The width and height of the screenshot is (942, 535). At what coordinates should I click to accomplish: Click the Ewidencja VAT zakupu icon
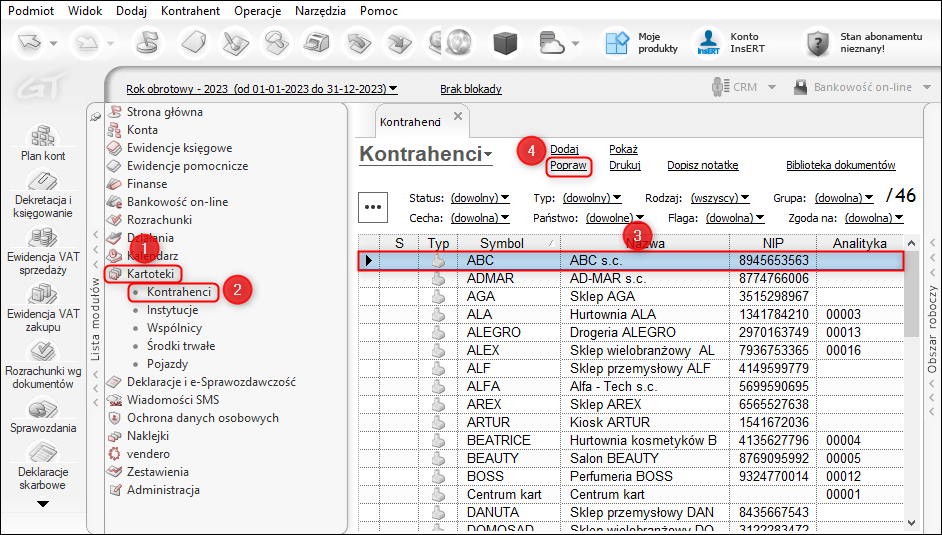43,295
